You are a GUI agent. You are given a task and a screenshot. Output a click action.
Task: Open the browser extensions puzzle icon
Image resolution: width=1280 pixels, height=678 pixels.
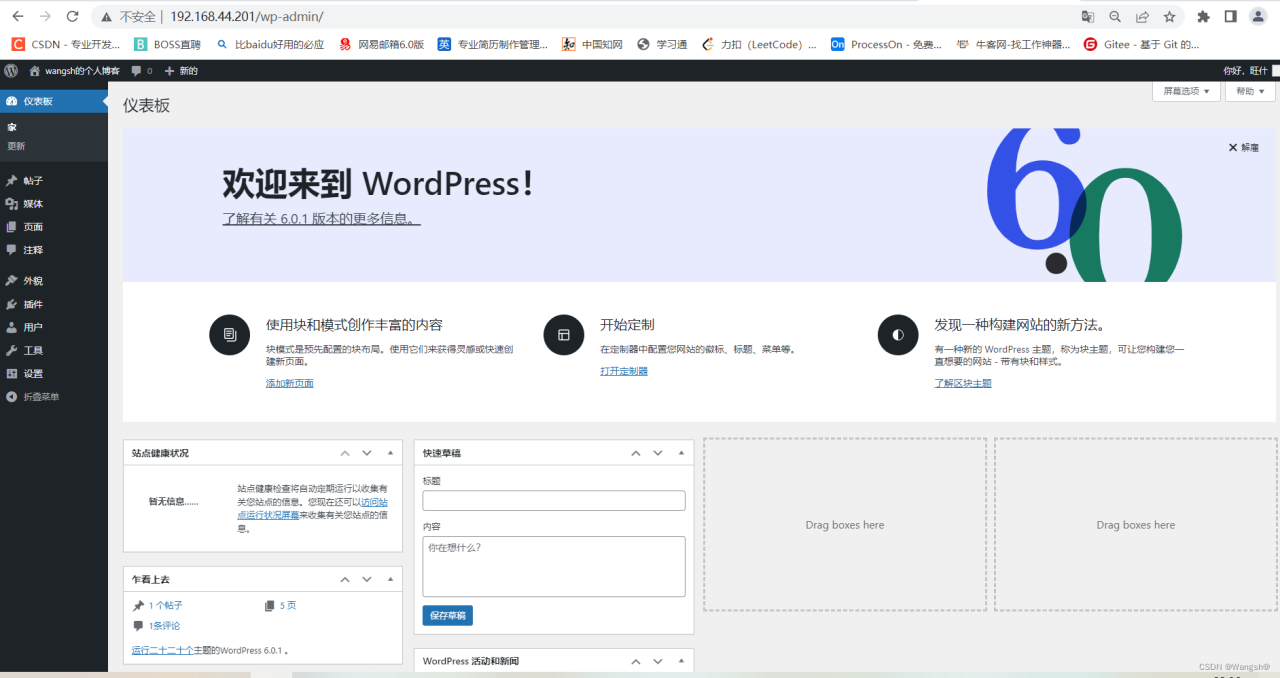click(x=1203, y=16)
